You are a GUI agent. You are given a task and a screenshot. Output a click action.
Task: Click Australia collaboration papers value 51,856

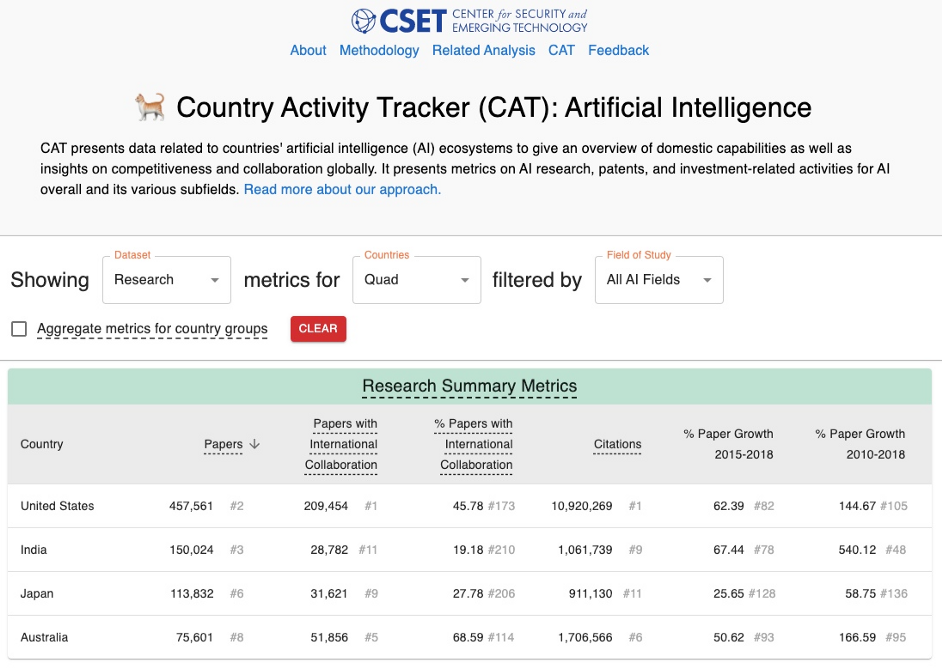(329, 637)
